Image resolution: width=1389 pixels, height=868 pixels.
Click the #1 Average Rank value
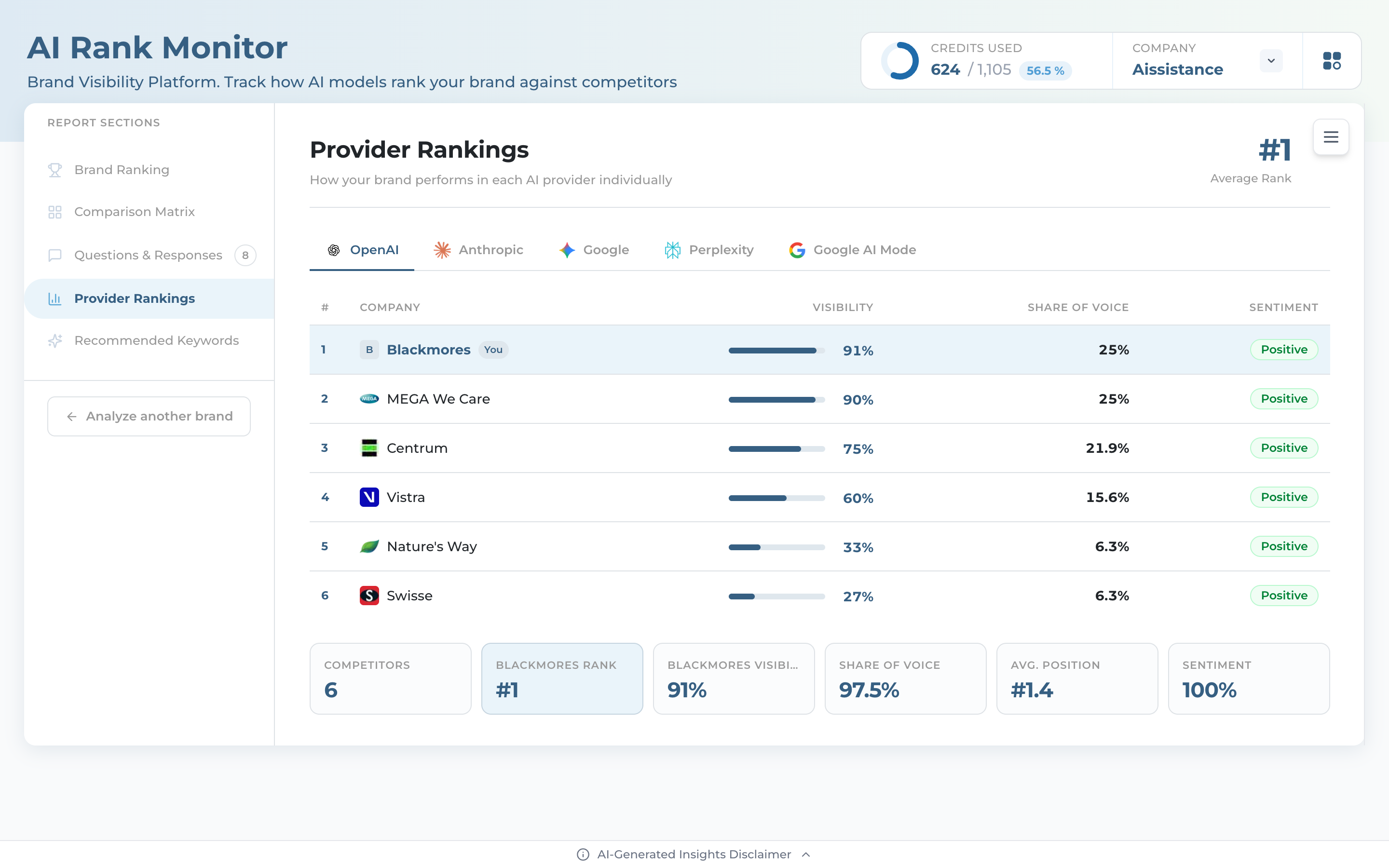coord(1275,150)
